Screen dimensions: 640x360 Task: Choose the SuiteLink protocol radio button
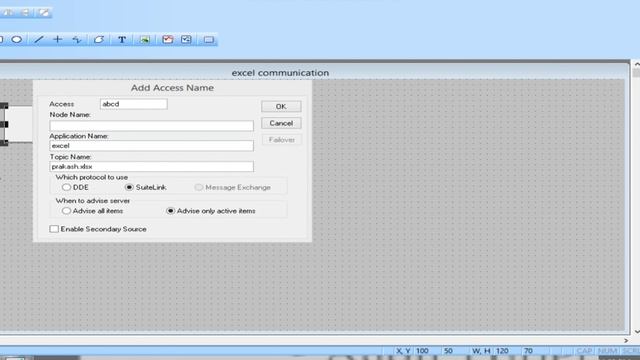(129, 187)
